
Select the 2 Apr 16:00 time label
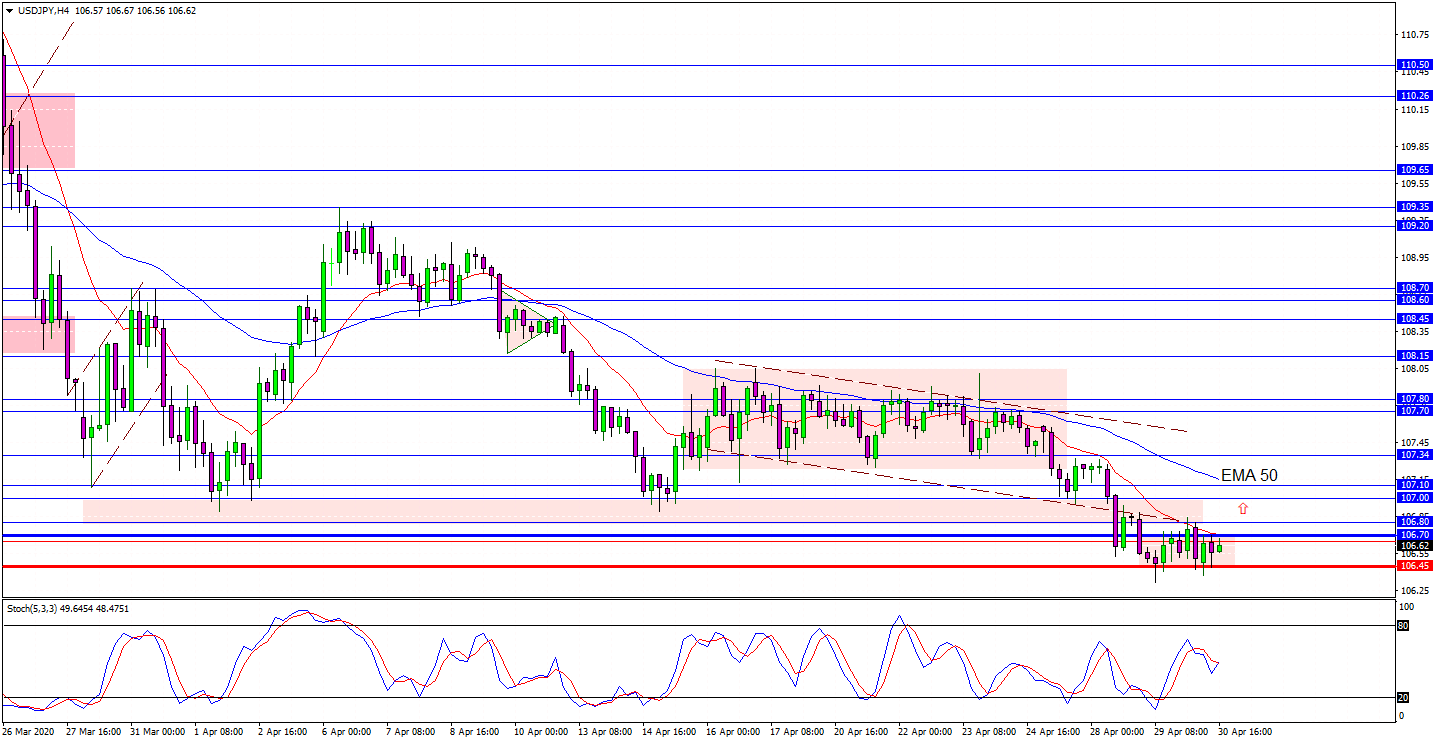tap(284, 732)
